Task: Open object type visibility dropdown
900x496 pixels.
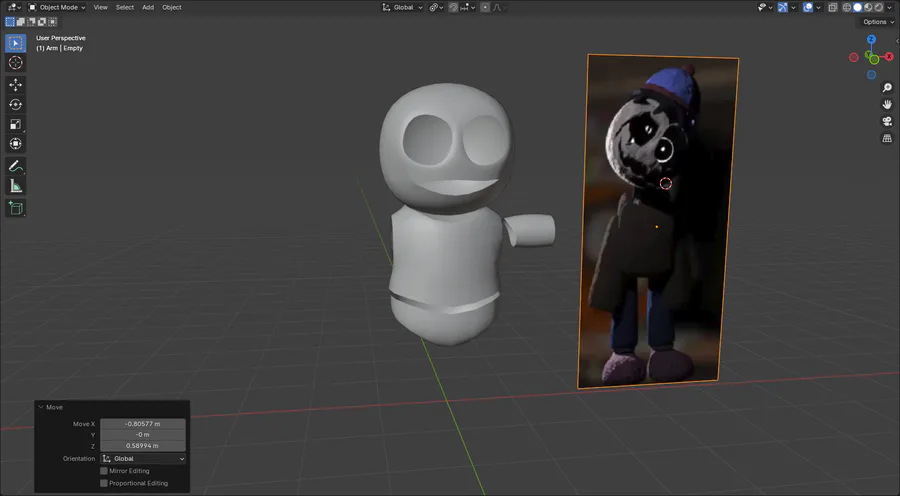Action: coord(765,7)
